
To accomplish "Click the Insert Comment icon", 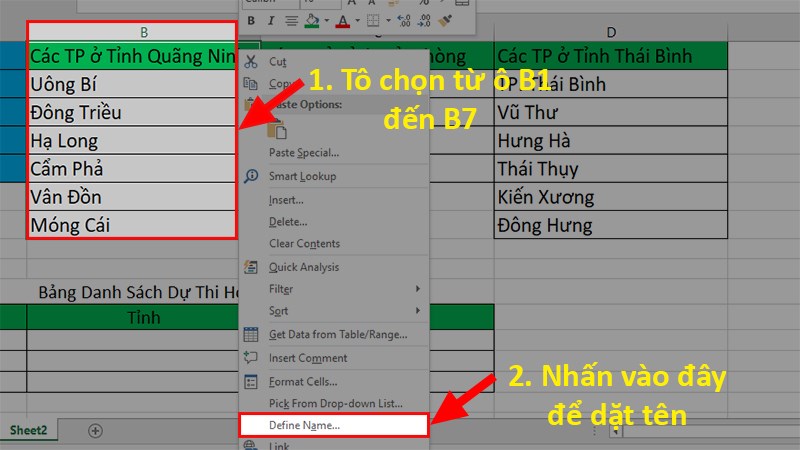I will [x=251, y=358].
